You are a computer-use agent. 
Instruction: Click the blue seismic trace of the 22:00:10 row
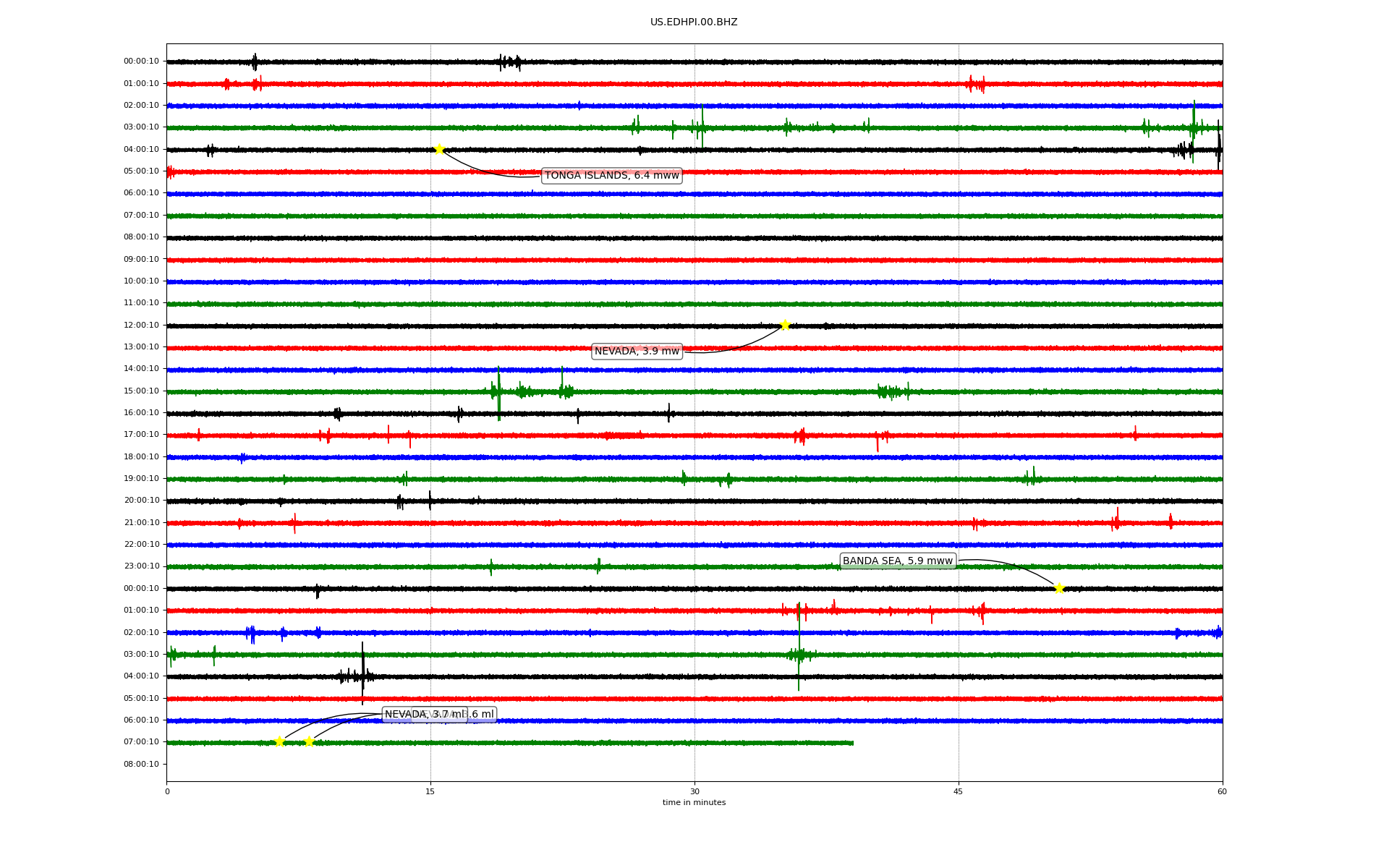[x=694, y=545]
